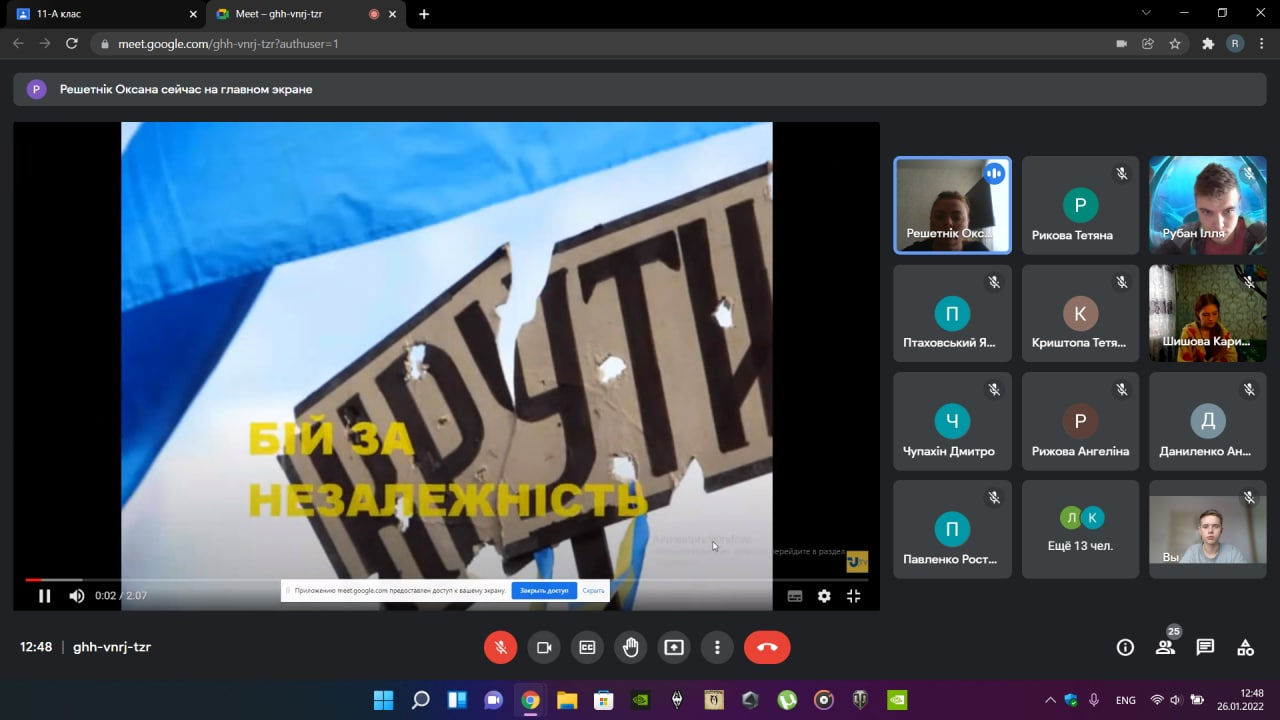Reload the current page
The height and width of the screenshot is (720, 1280).
click(71, 44)
